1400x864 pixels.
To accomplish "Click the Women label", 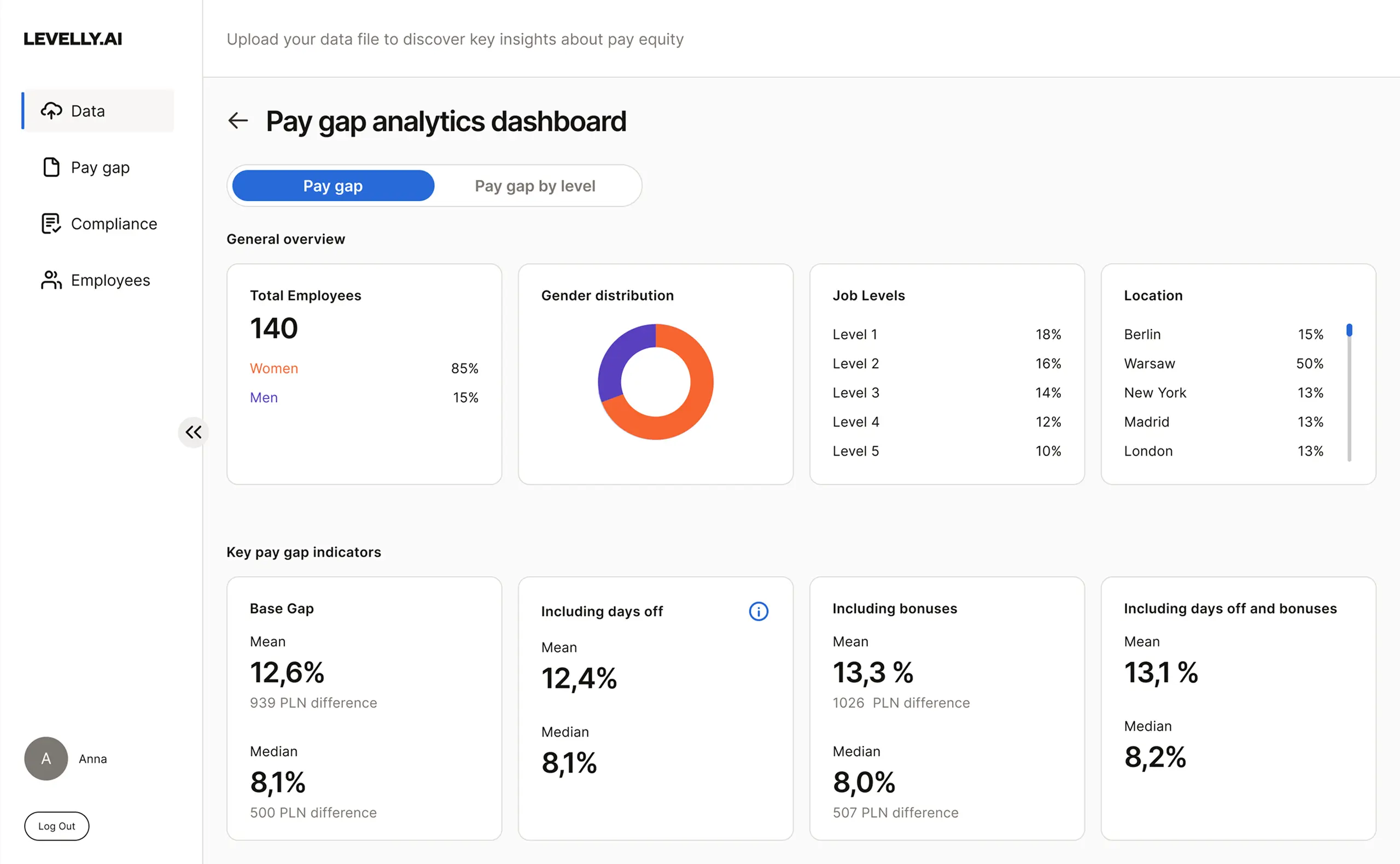I will 274,369.
